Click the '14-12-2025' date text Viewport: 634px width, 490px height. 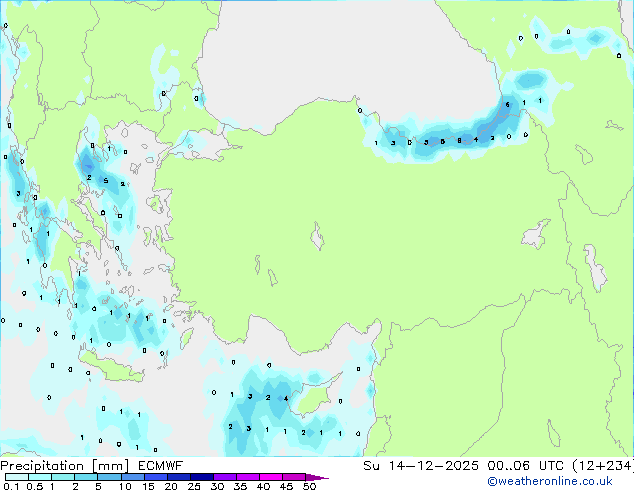[433, 466]
